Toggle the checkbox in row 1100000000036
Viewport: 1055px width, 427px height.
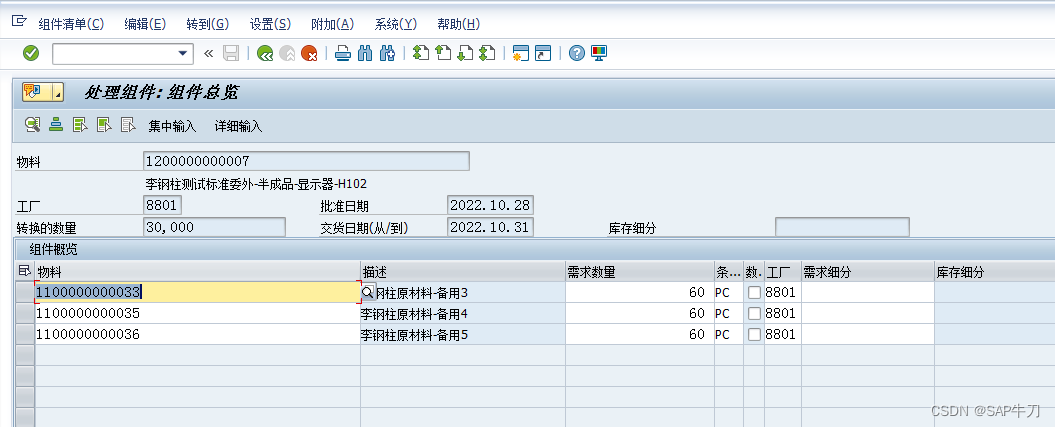754,334
